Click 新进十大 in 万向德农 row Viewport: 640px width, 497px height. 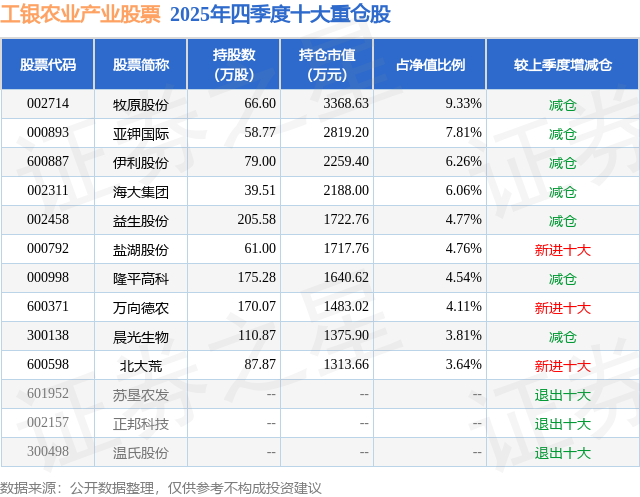[562, 308]
